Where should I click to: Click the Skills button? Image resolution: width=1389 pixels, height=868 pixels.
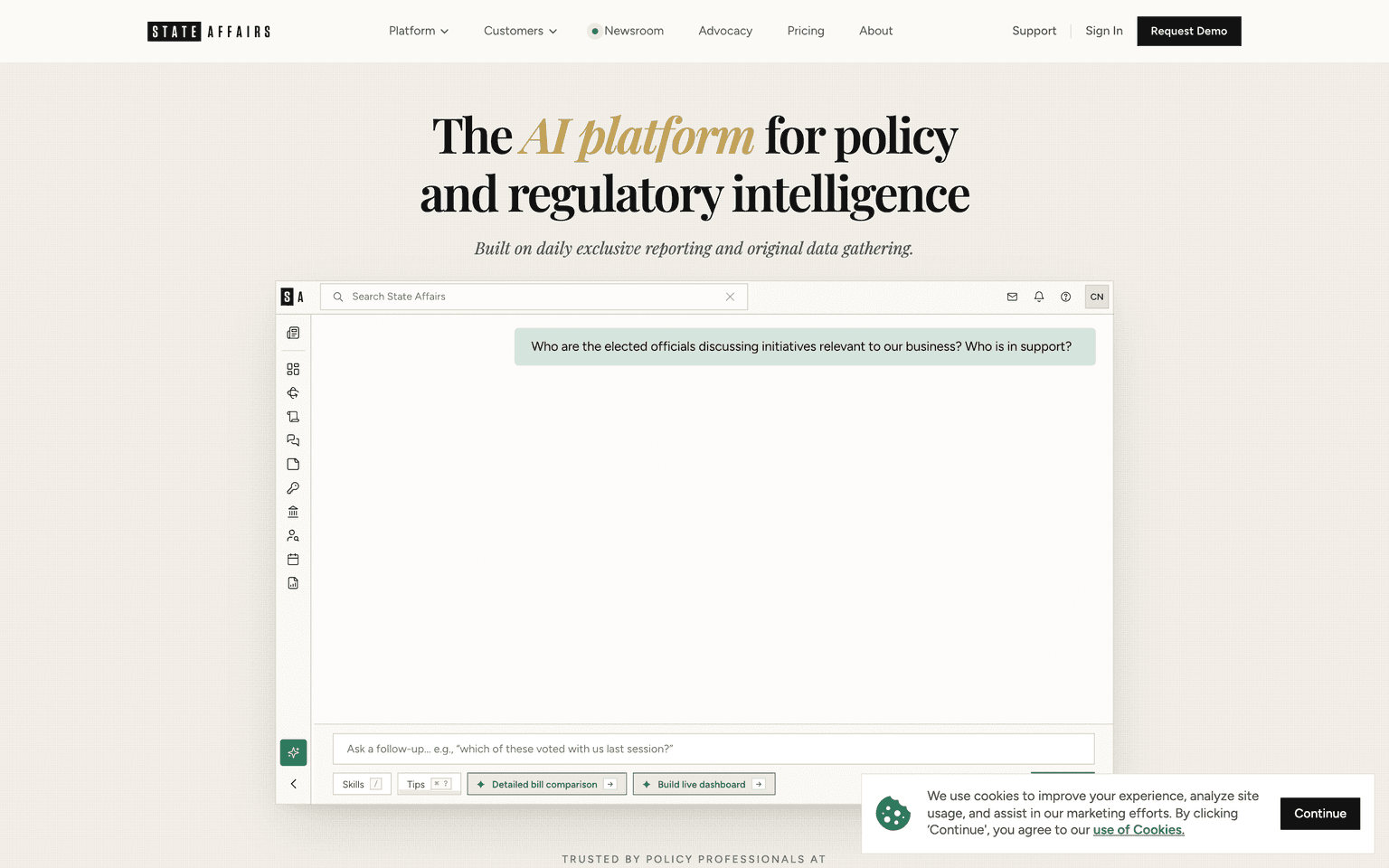(362, 784)
